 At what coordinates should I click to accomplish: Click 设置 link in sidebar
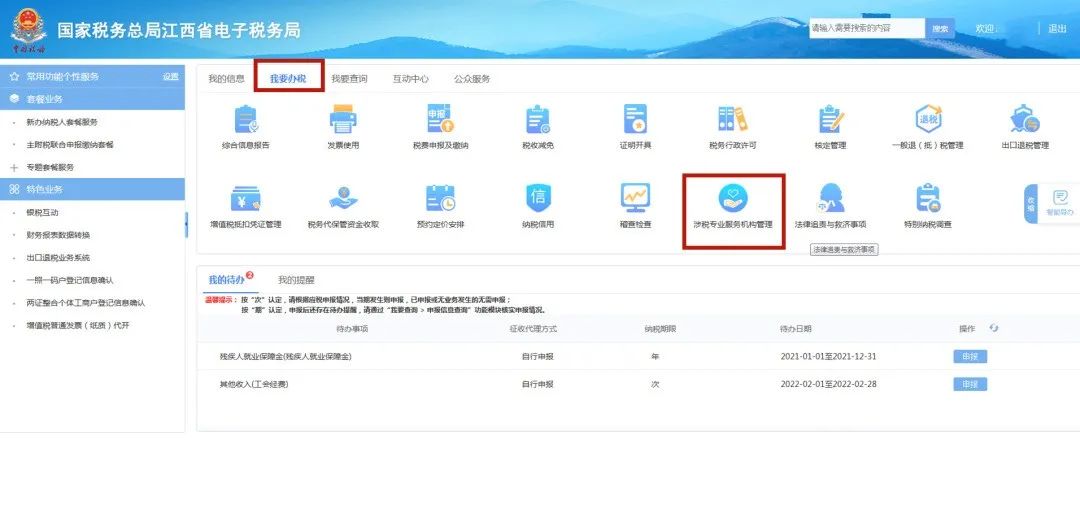[170, 76]
